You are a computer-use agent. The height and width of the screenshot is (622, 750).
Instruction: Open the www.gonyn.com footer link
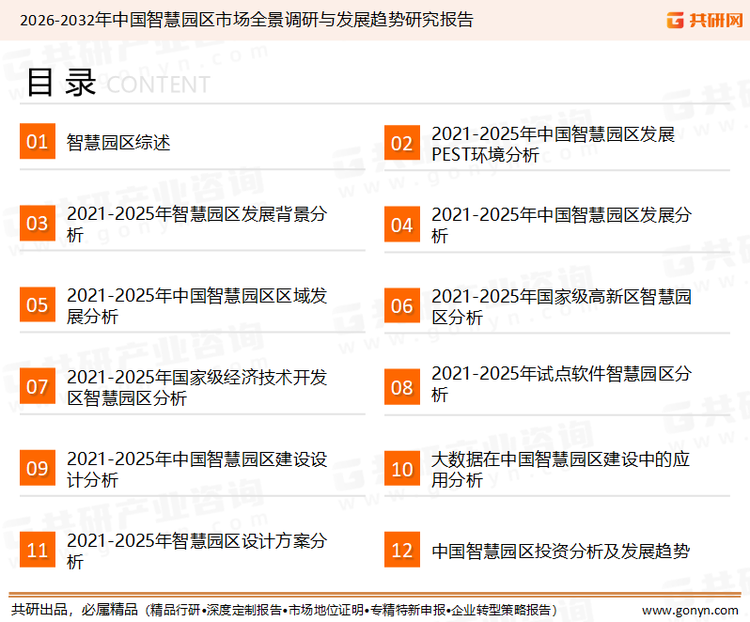[690, 610]
